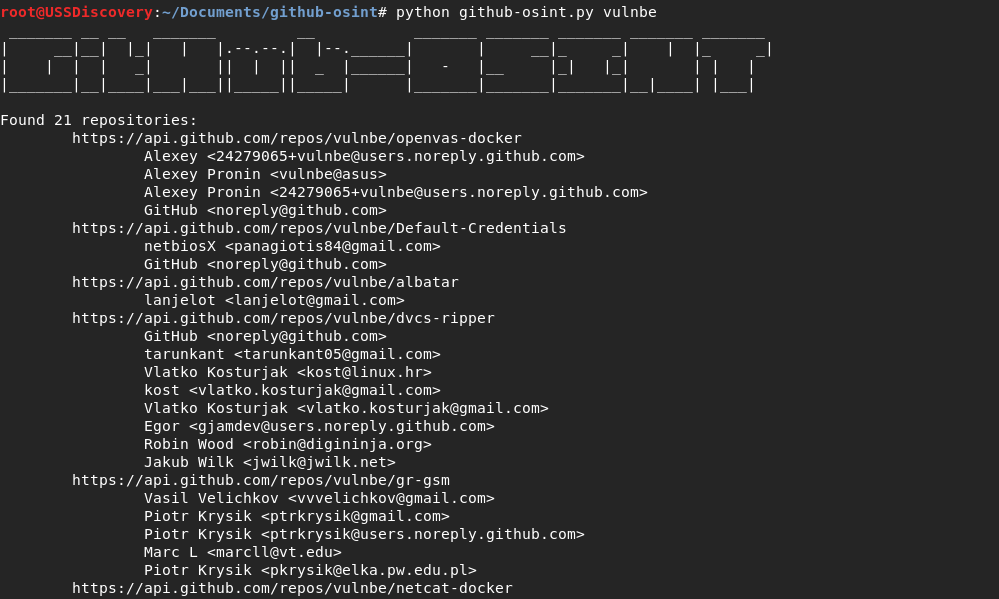Click the Default-Credentials repository URL
The image size is (999, 599).
319,228
